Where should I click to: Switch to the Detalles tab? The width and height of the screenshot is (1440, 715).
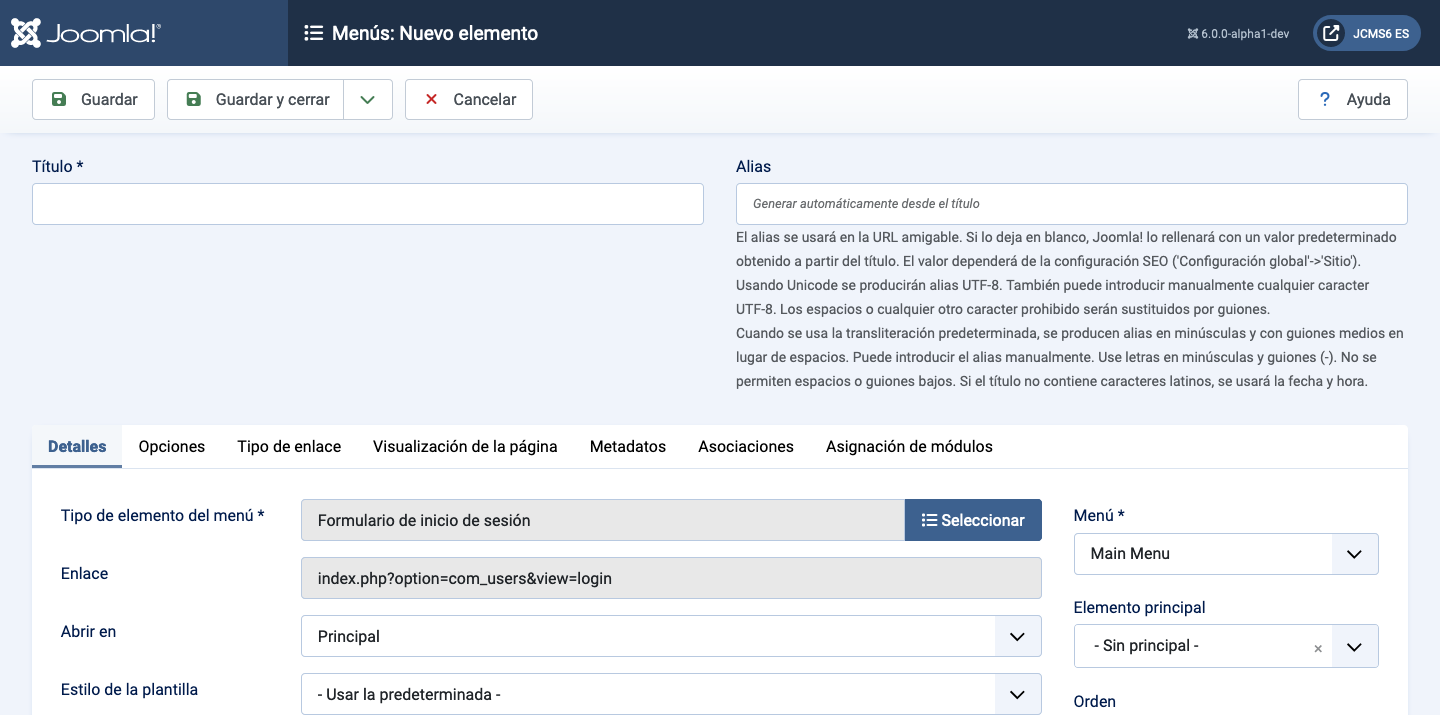(77, 446)
